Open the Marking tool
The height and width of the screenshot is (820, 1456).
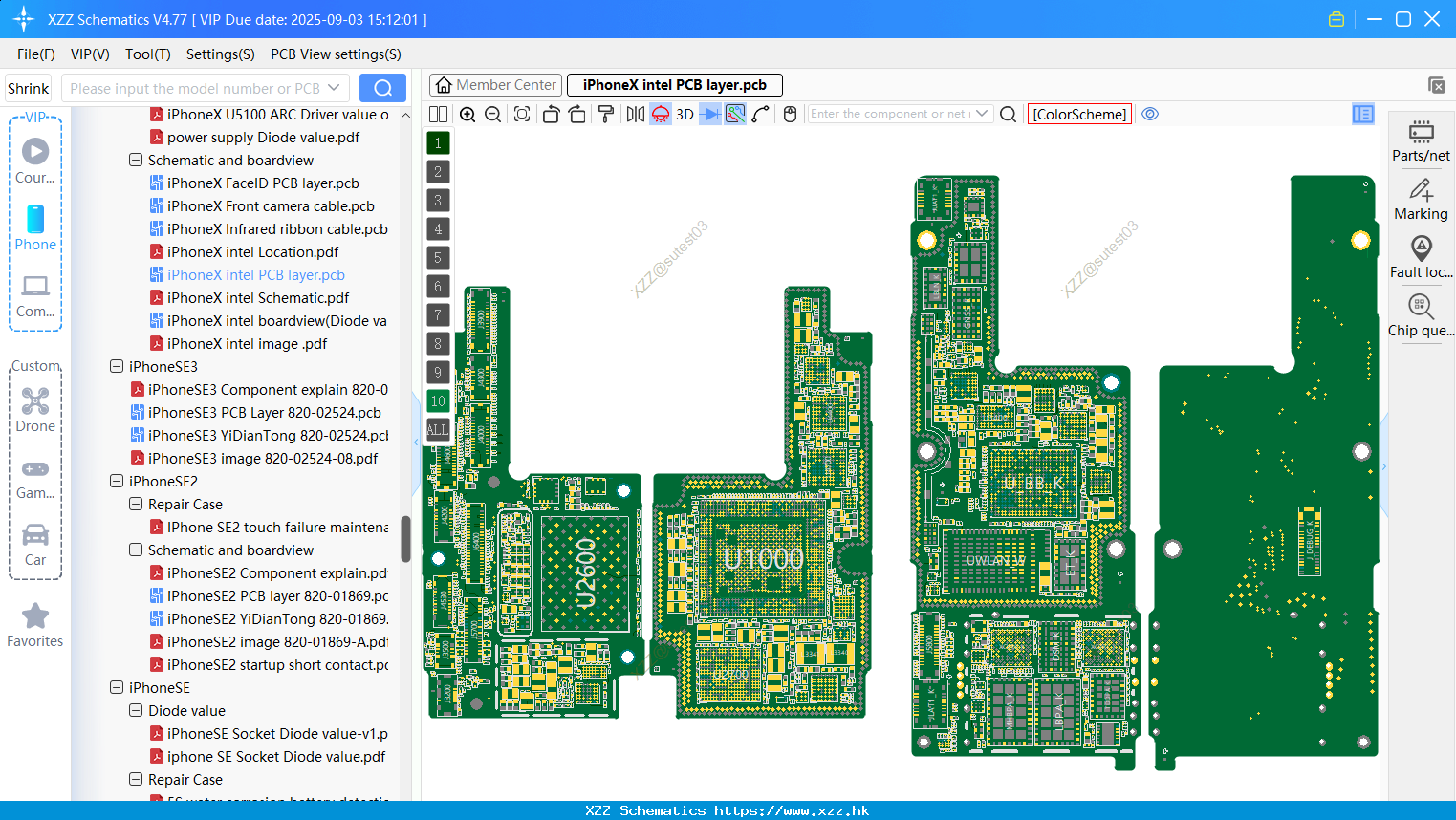[x=1421, y=200]
